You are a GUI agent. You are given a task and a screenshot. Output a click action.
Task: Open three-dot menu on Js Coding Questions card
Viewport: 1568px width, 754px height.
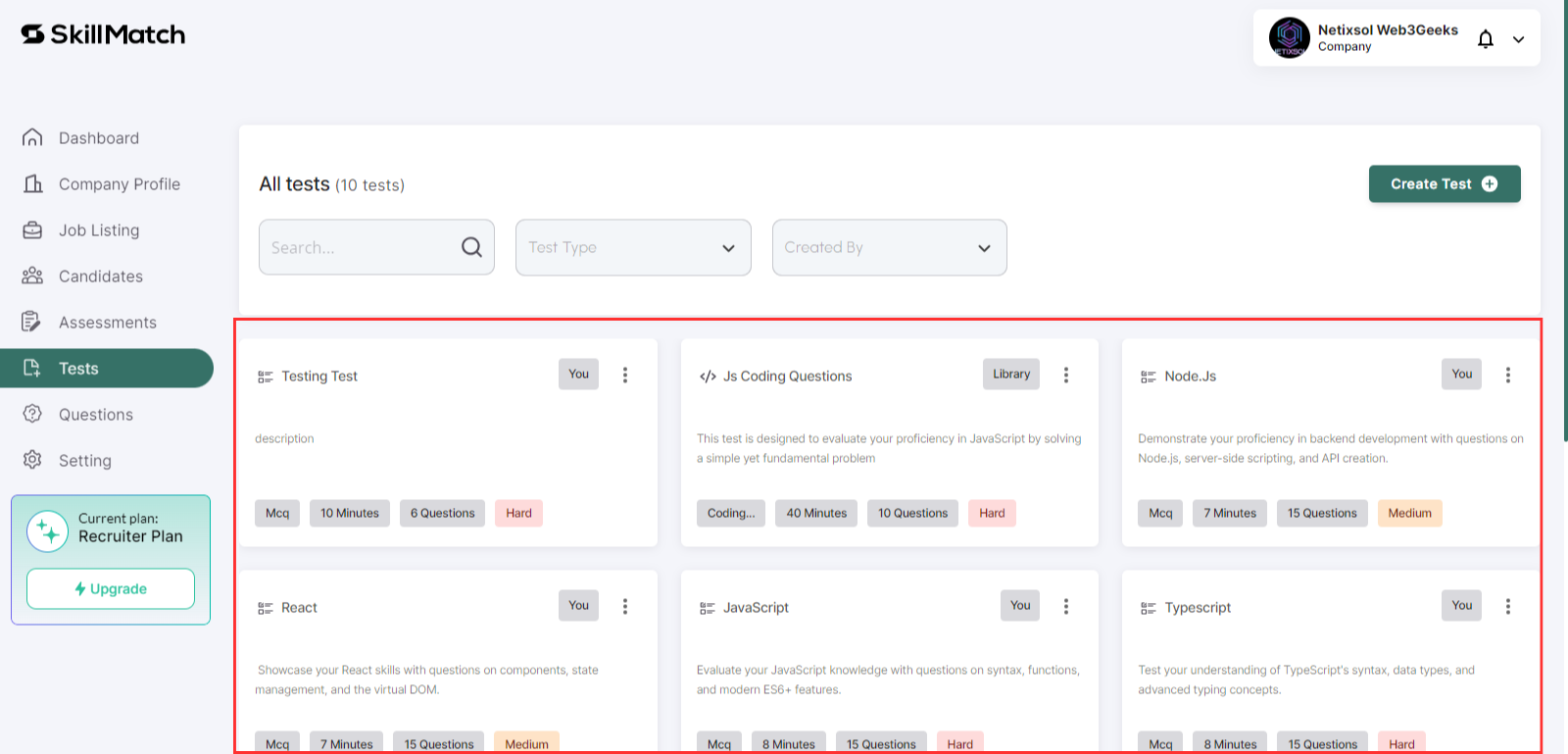point(1066,375)
